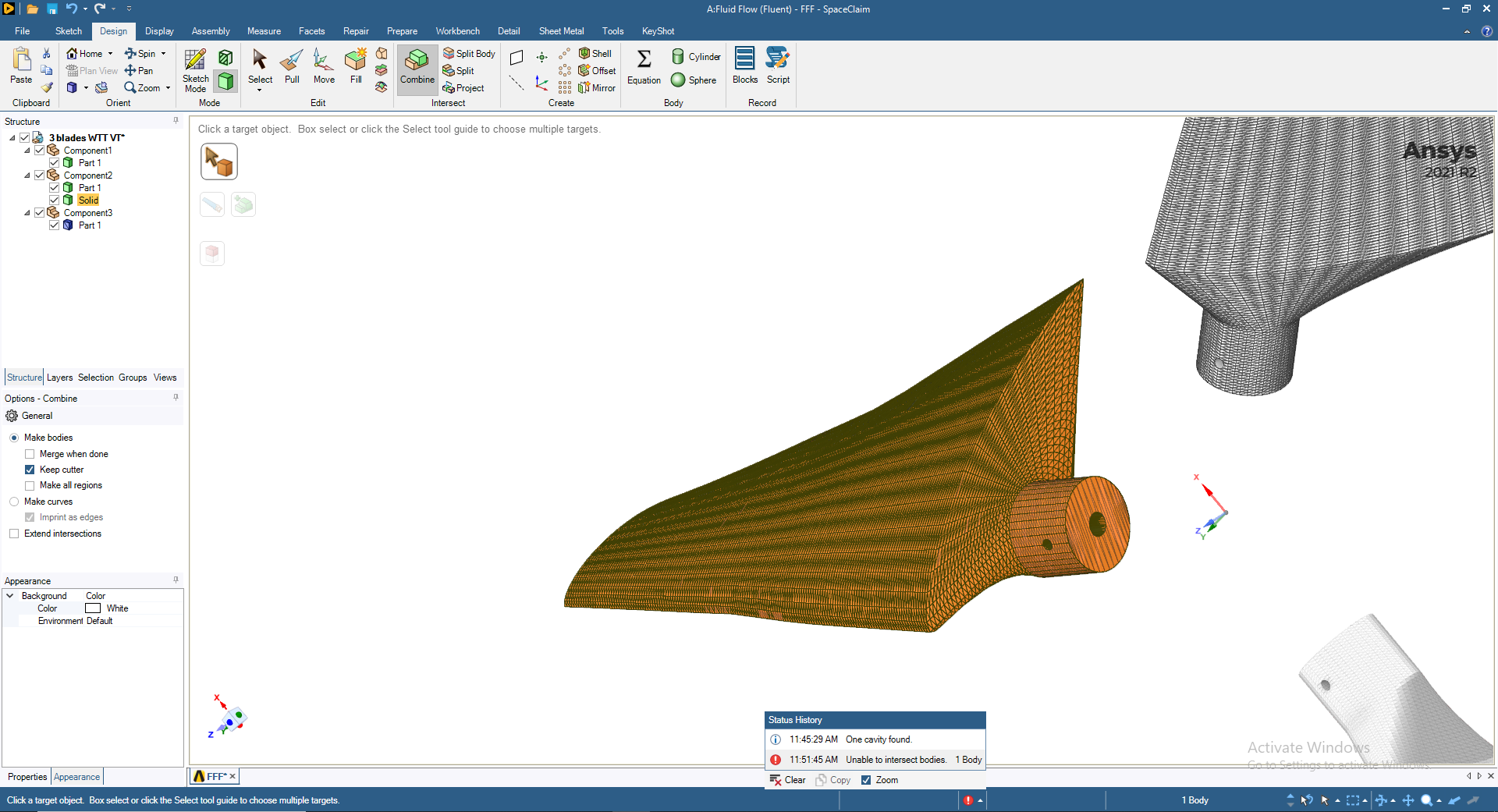Screen dimensions: 1498x812
Task: Open the Groups panel tab
Action: tap(133, 378)
